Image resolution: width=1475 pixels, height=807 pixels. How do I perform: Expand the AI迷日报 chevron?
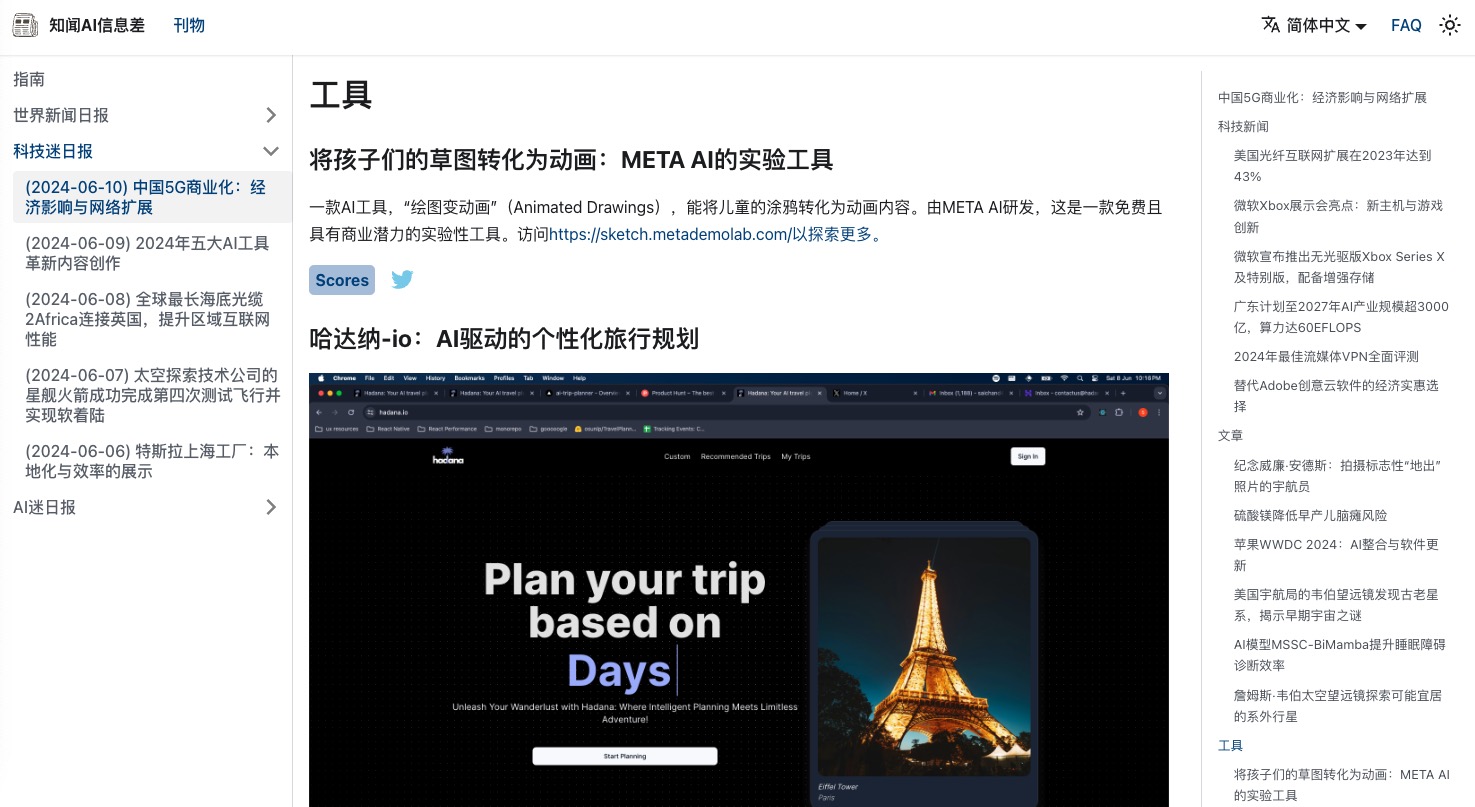point(271,507)
